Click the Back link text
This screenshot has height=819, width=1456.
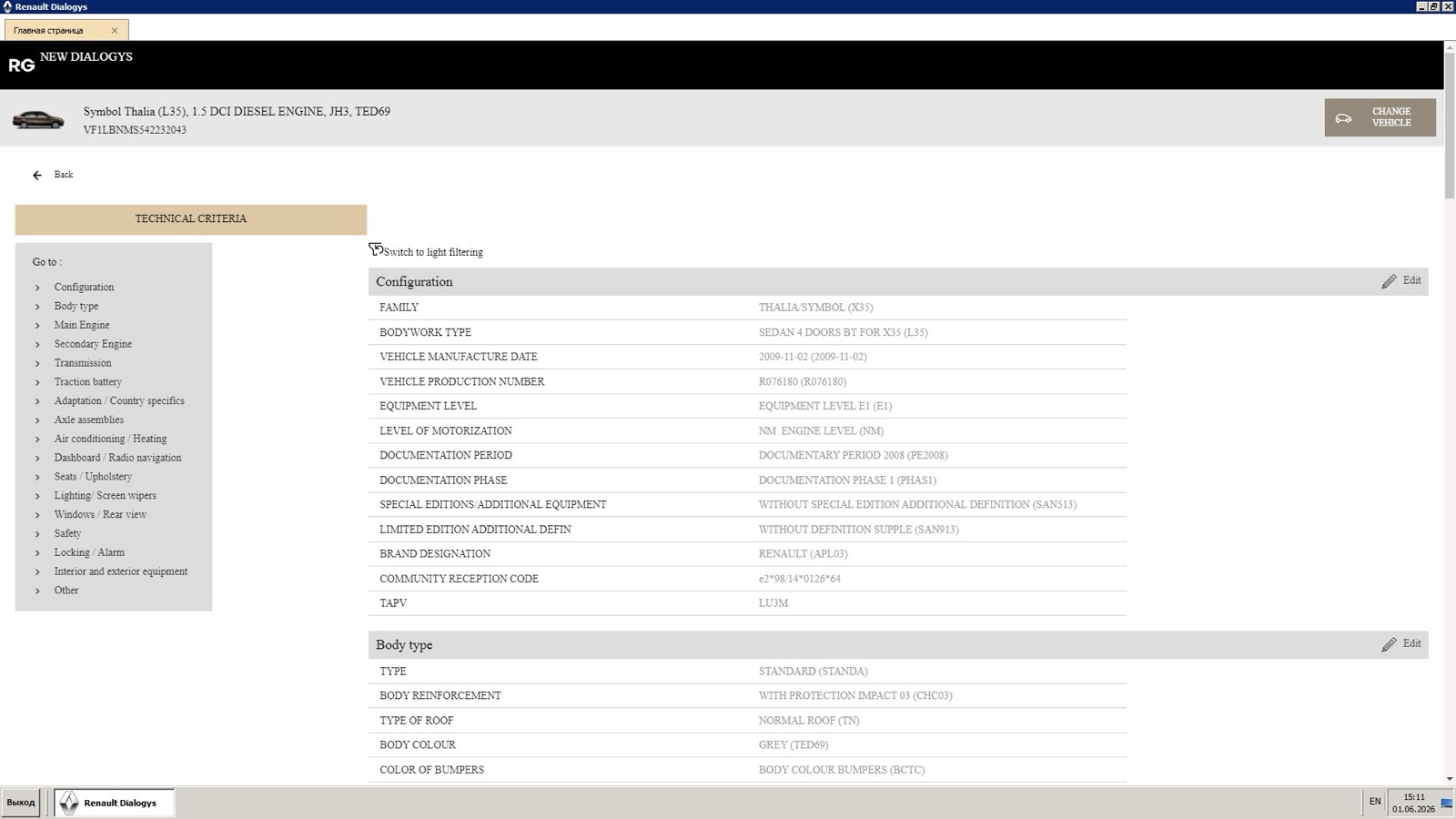point(64,175)
